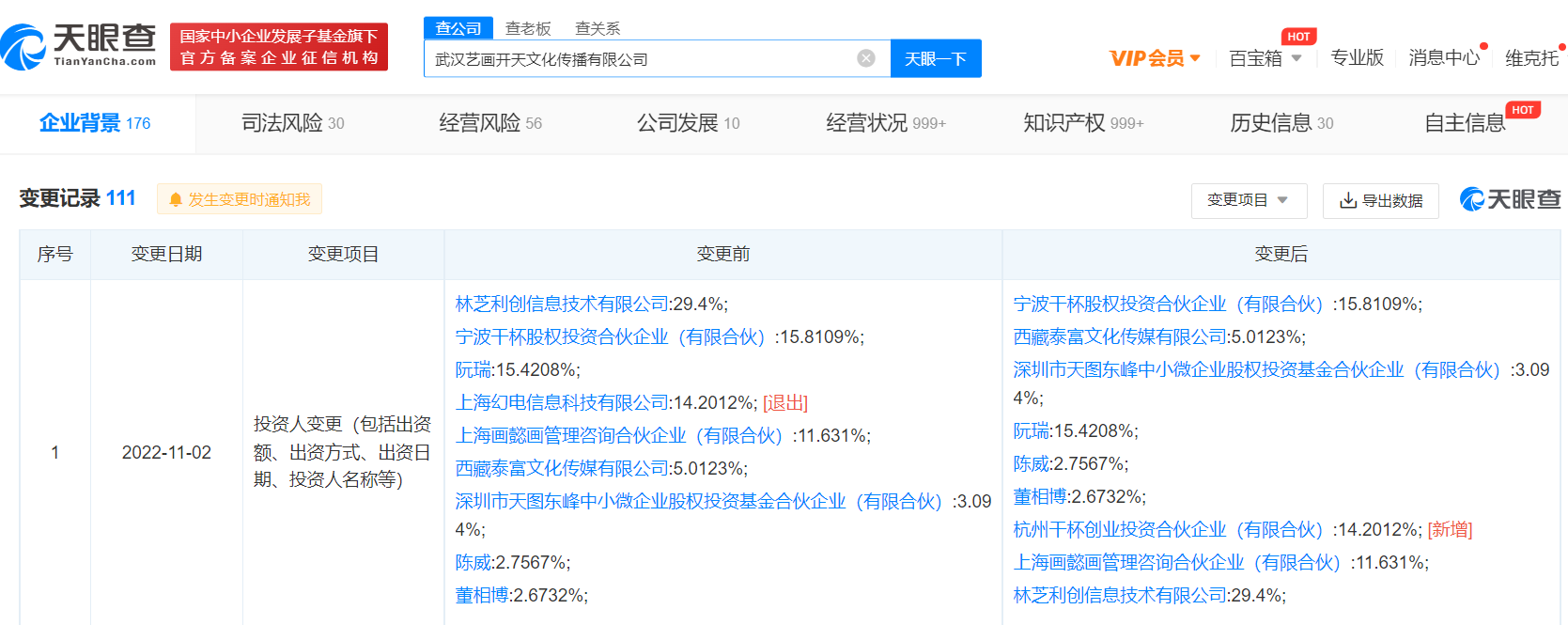1568x625 pixels.
Task: Click the 变更记录 111 heading
Action: coord(78,198)
